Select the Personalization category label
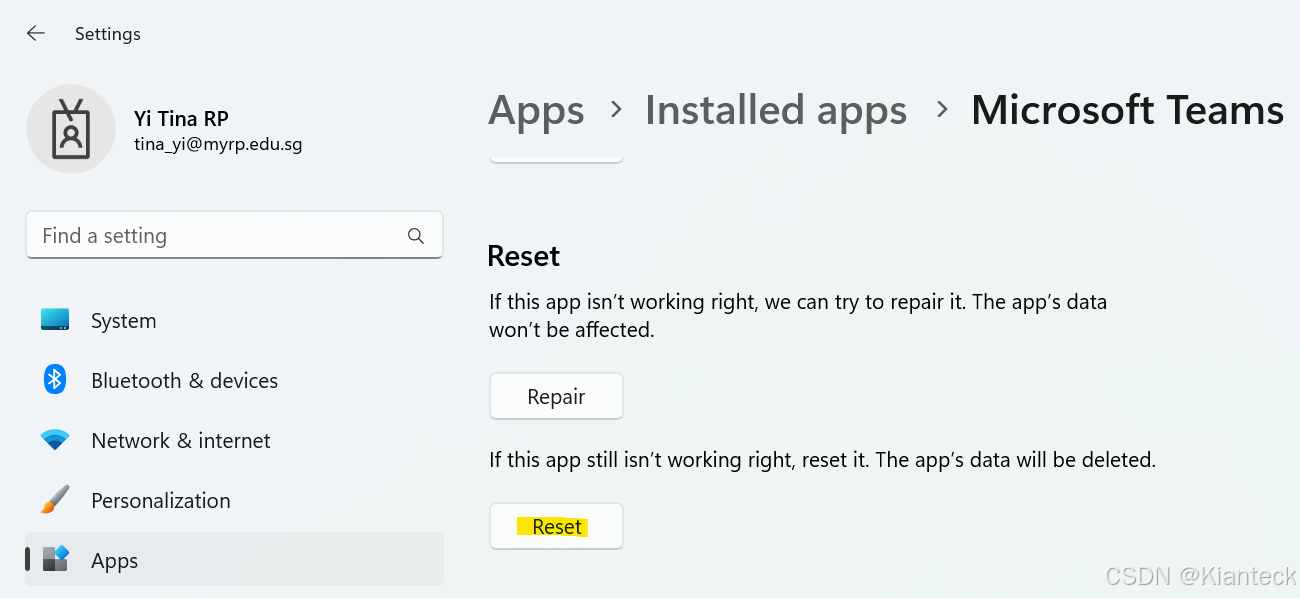This screenshot has width=1300, height=598. pyautogui.click(x=161, y=501)
